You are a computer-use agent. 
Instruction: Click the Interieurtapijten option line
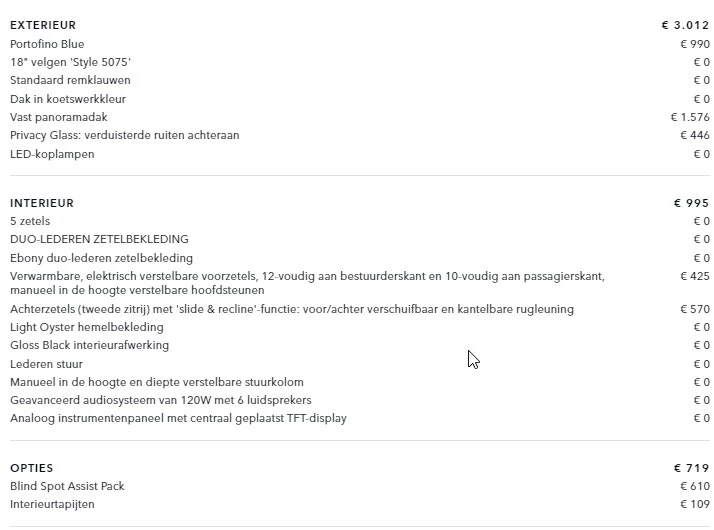52,504
